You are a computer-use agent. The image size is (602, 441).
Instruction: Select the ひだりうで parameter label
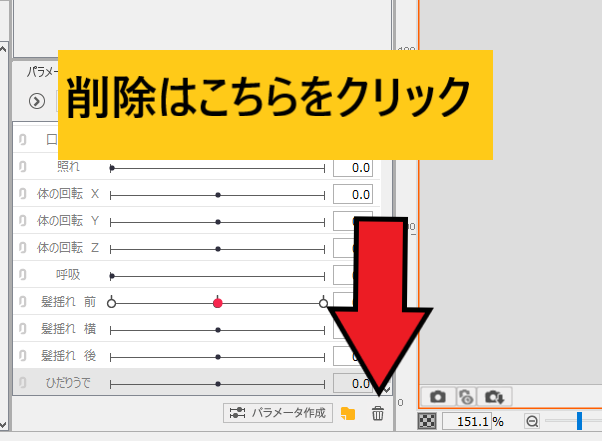tap(68, 383)
